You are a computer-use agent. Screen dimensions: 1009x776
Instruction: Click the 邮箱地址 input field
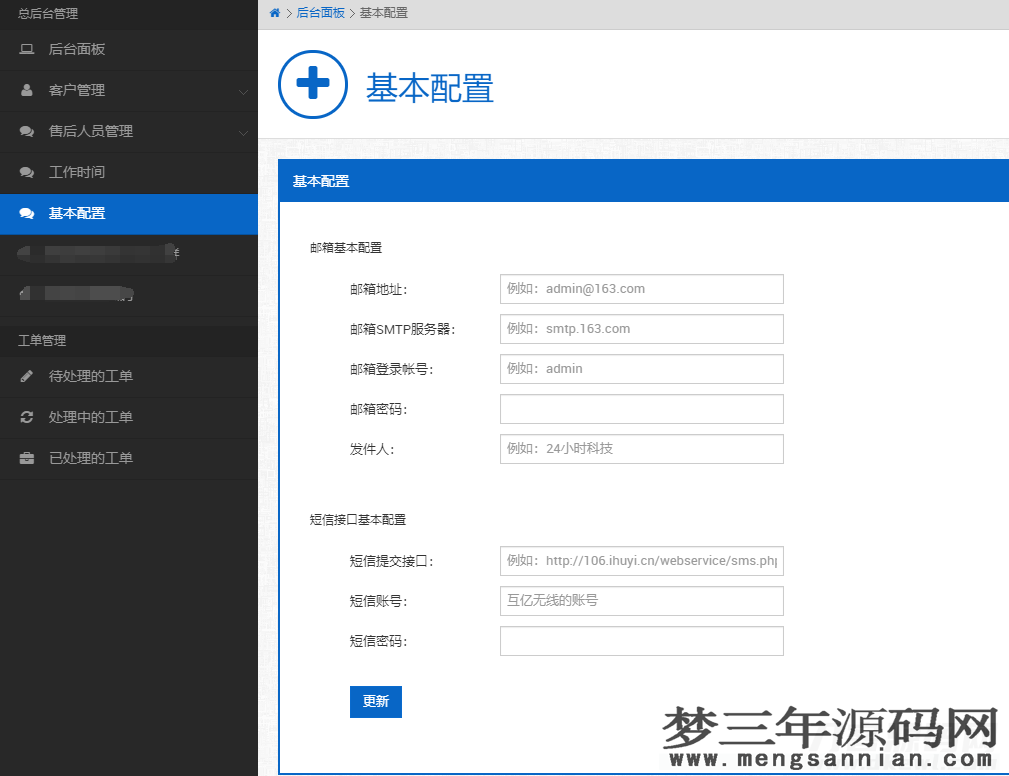[641, 289]
